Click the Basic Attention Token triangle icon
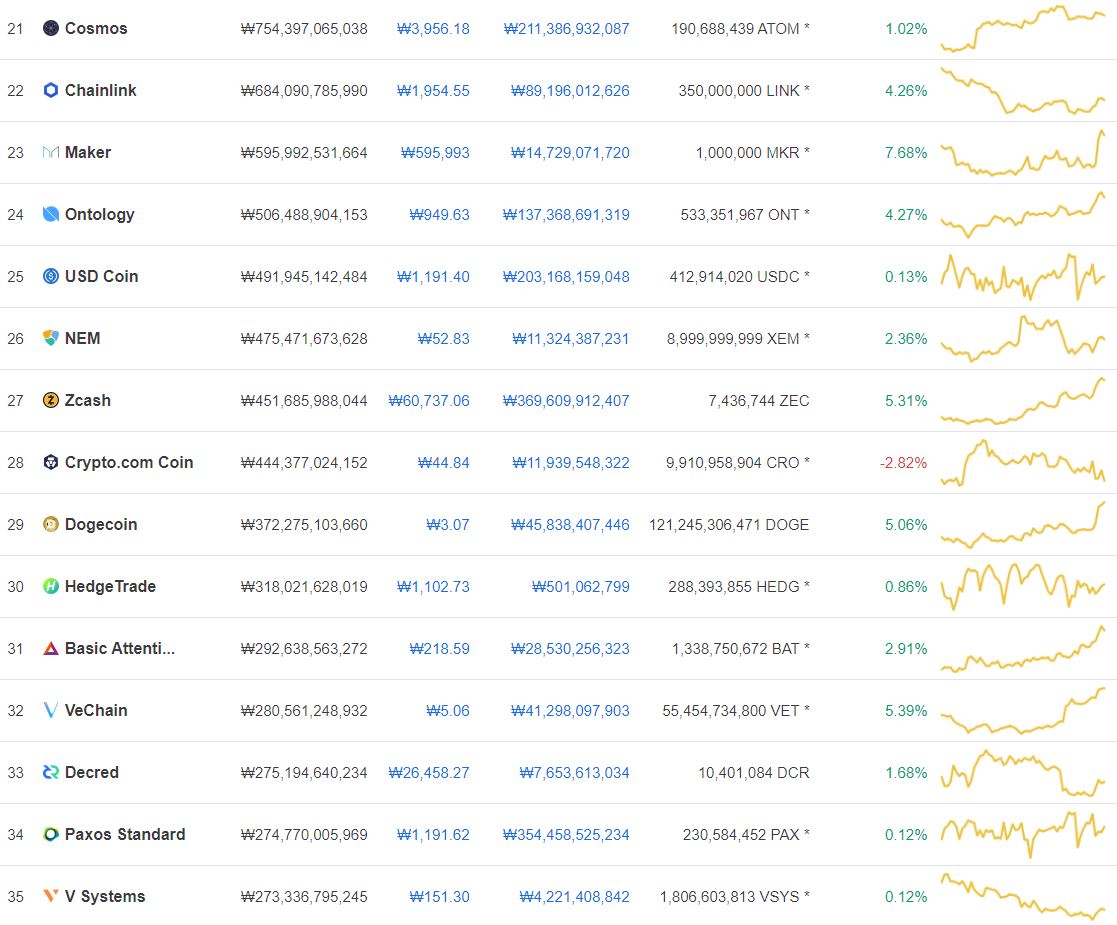Viewport: 1117px width, 925px height. click(51, 648)
